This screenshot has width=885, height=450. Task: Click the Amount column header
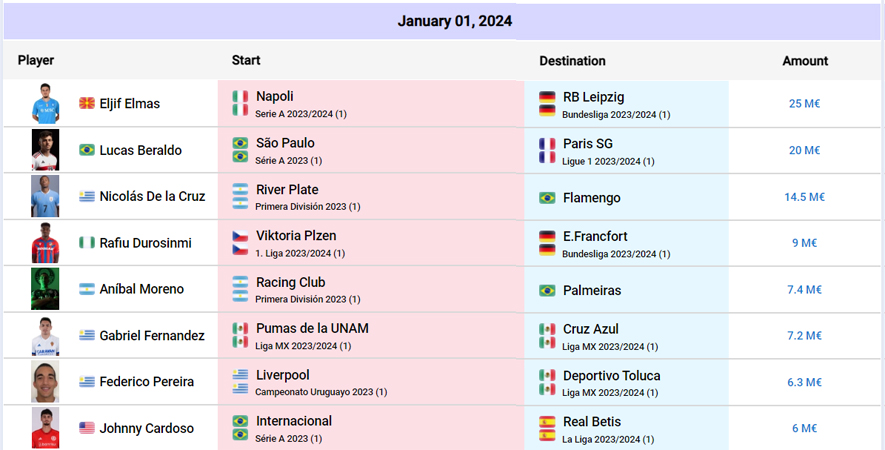click(x=805, y=61)
